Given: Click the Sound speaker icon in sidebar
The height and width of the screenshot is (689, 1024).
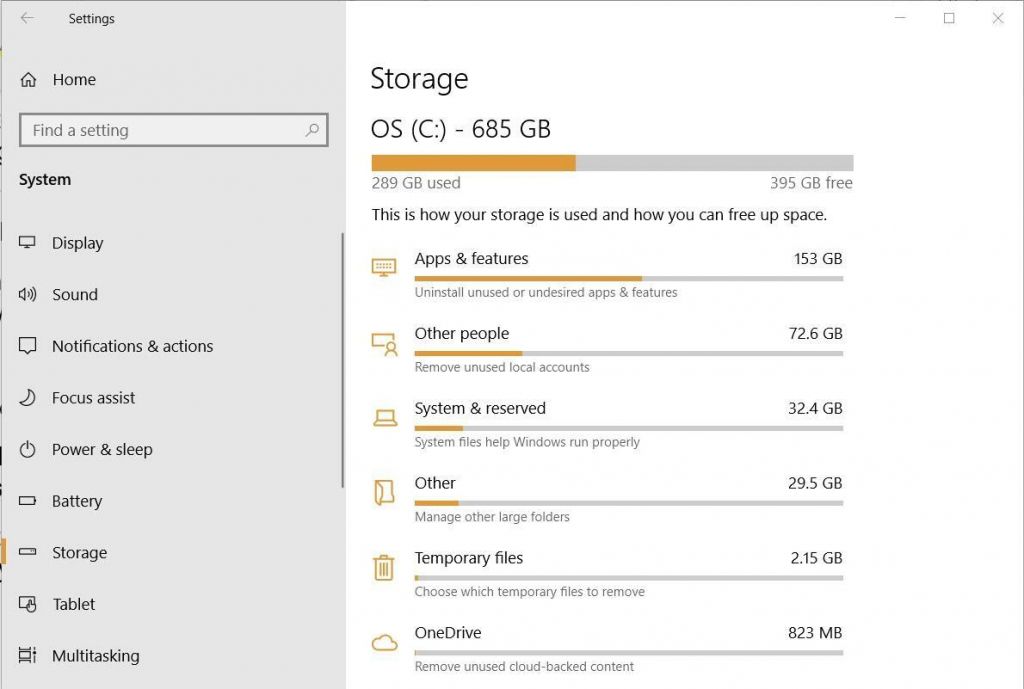Looking at the screenshot, I should (28, 294).
